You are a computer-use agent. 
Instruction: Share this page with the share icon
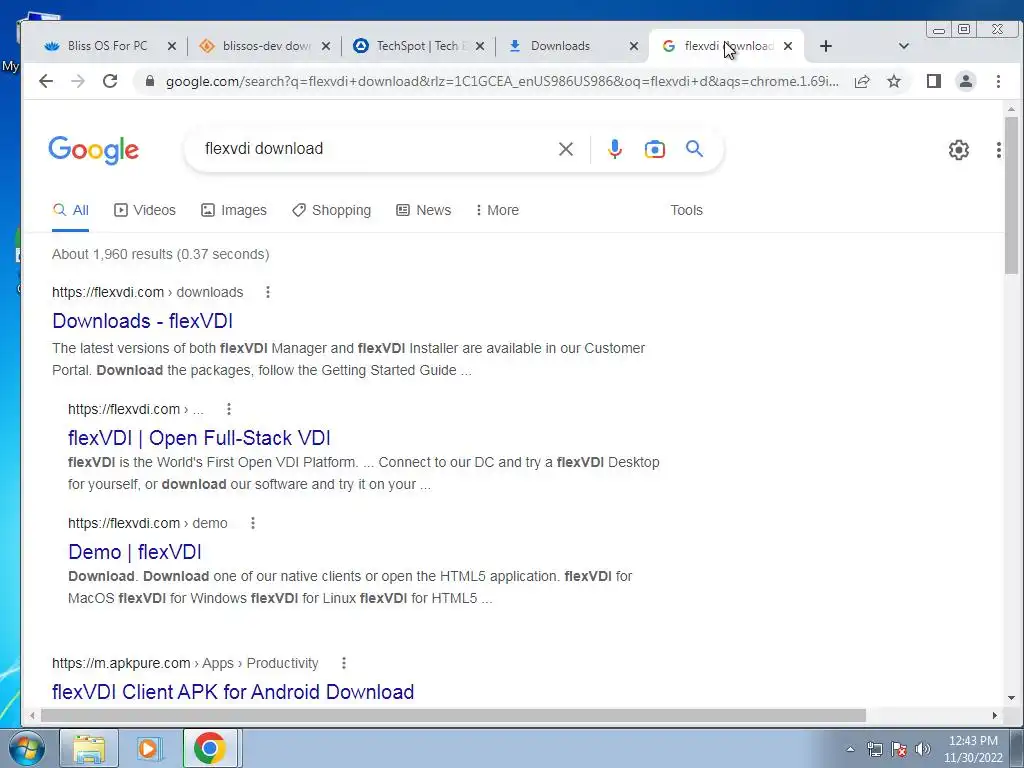click(x=862, y=81)
